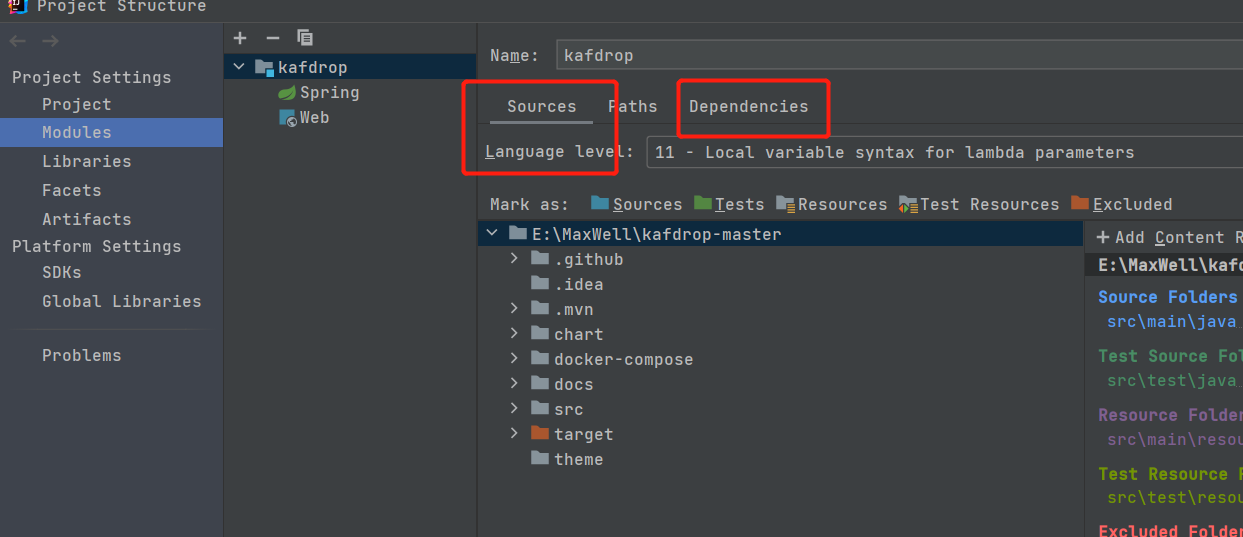Switch to the Paths tab

point(633,106)
